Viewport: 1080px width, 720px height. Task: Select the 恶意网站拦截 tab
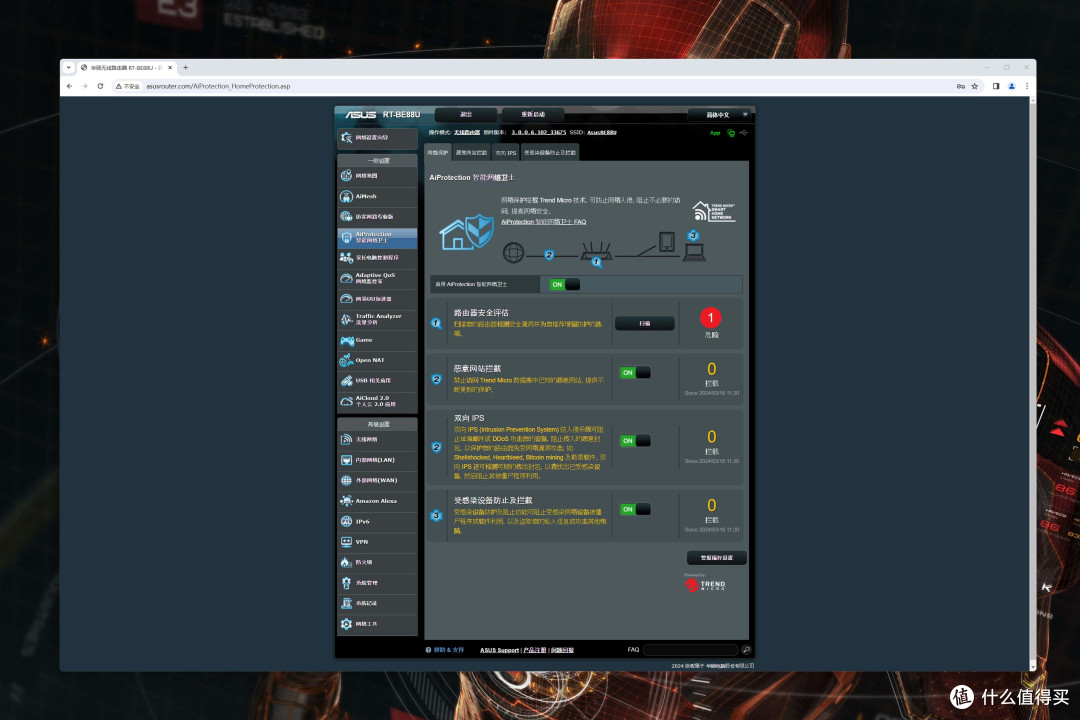(x=471, y=153)
